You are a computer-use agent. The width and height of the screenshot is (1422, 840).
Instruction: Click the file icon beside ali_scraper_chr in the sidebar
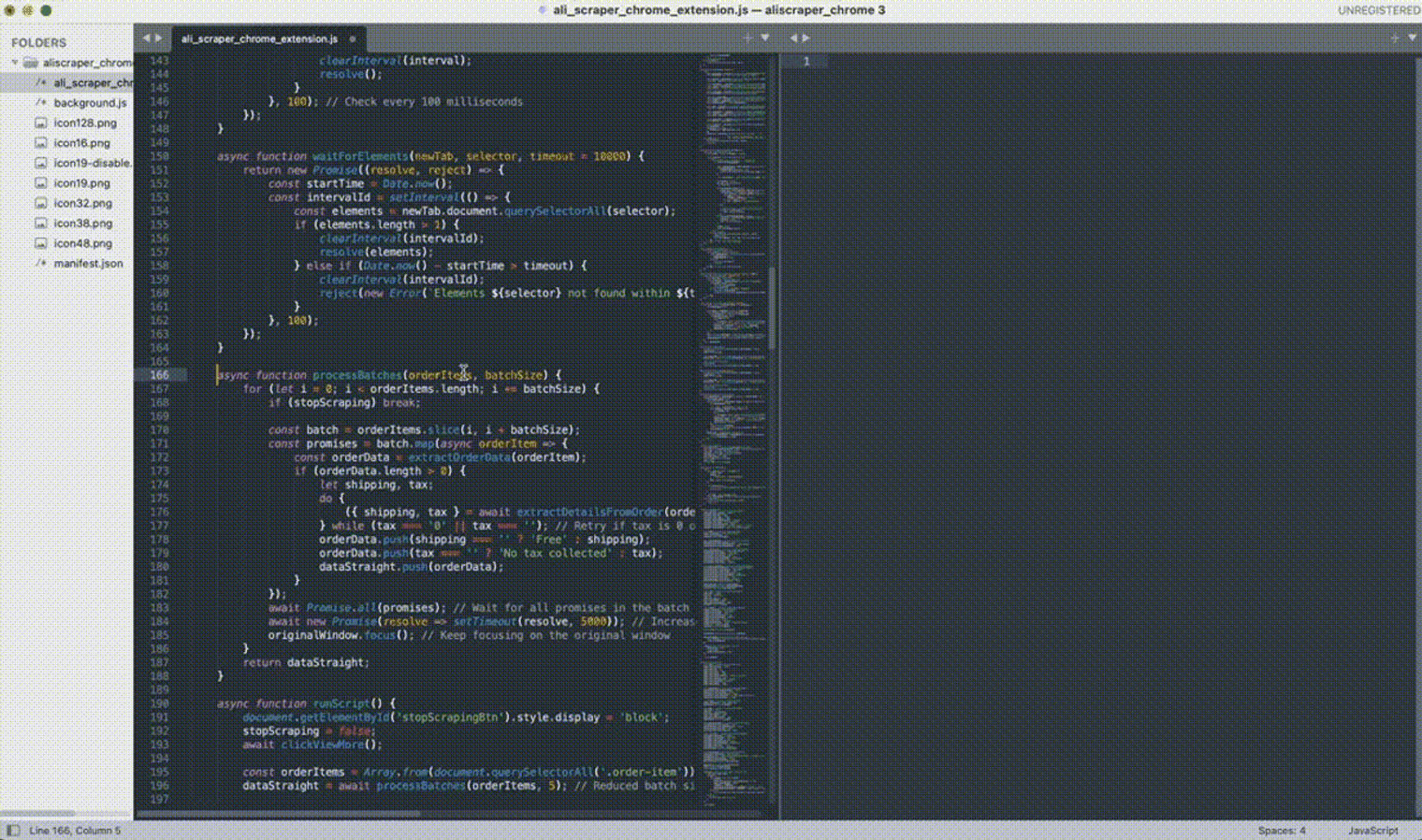click(40, 82)
